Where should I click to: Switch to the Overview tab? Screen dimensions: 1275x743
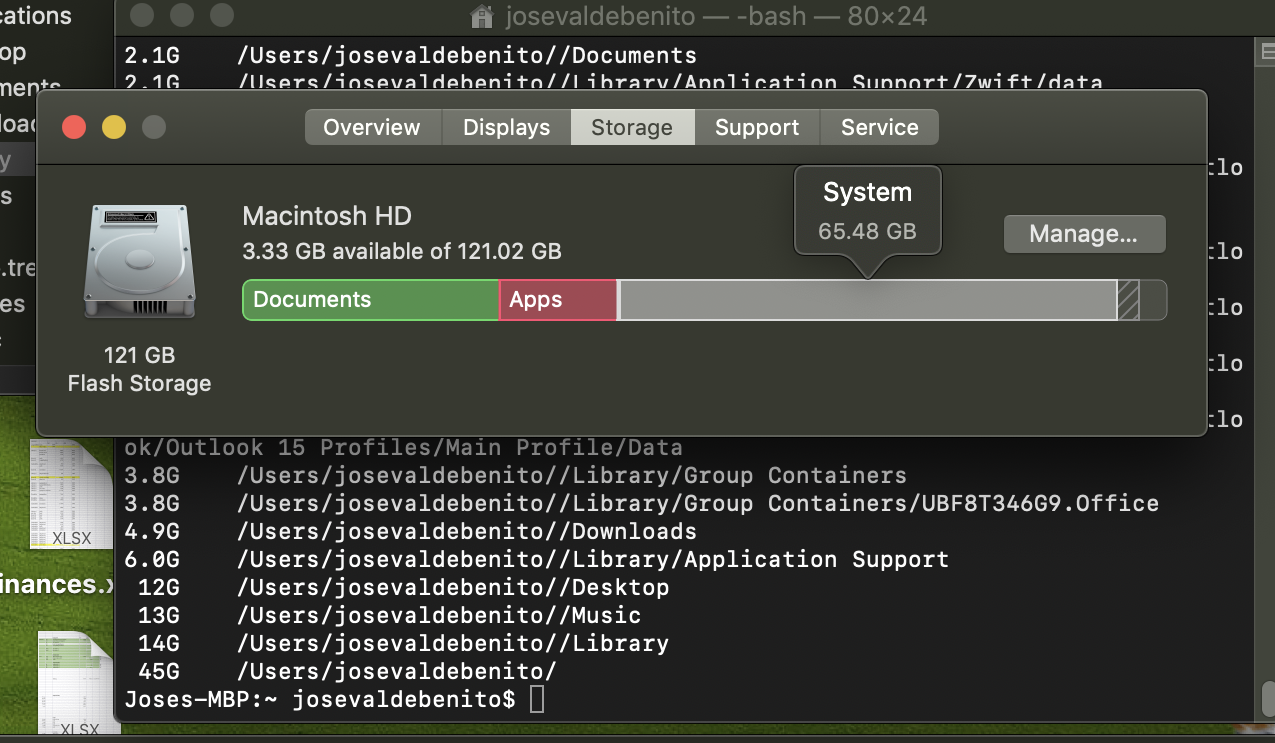point(372,127)
